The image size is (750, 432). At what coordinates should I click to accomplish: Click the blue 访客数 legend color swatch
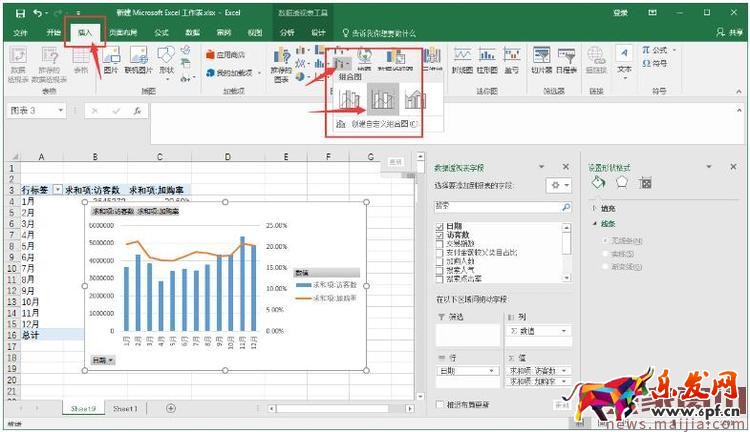point(304,285)
